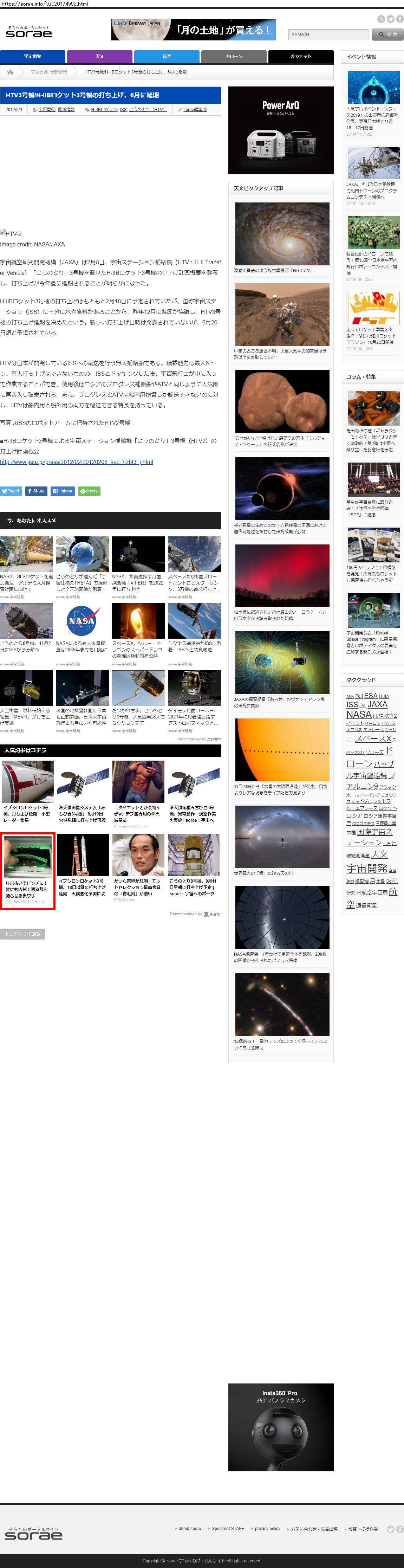Open the Facebook icon in header
The height and width of the screenshot is (1568, 404).
(x=400, y=19)
